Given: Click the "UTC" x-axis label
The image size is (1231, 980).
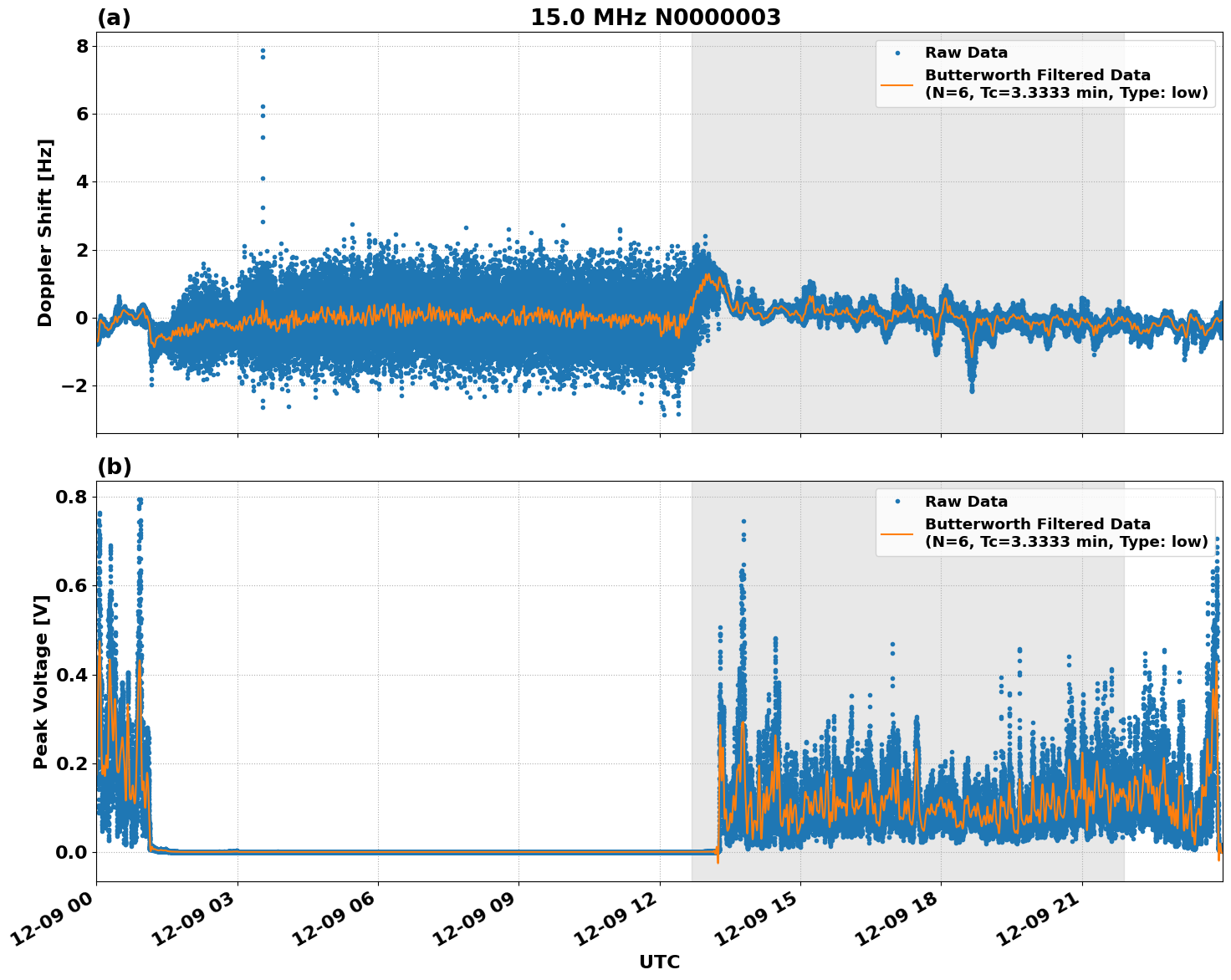Looking at the screenshot, I should (659, 962).
